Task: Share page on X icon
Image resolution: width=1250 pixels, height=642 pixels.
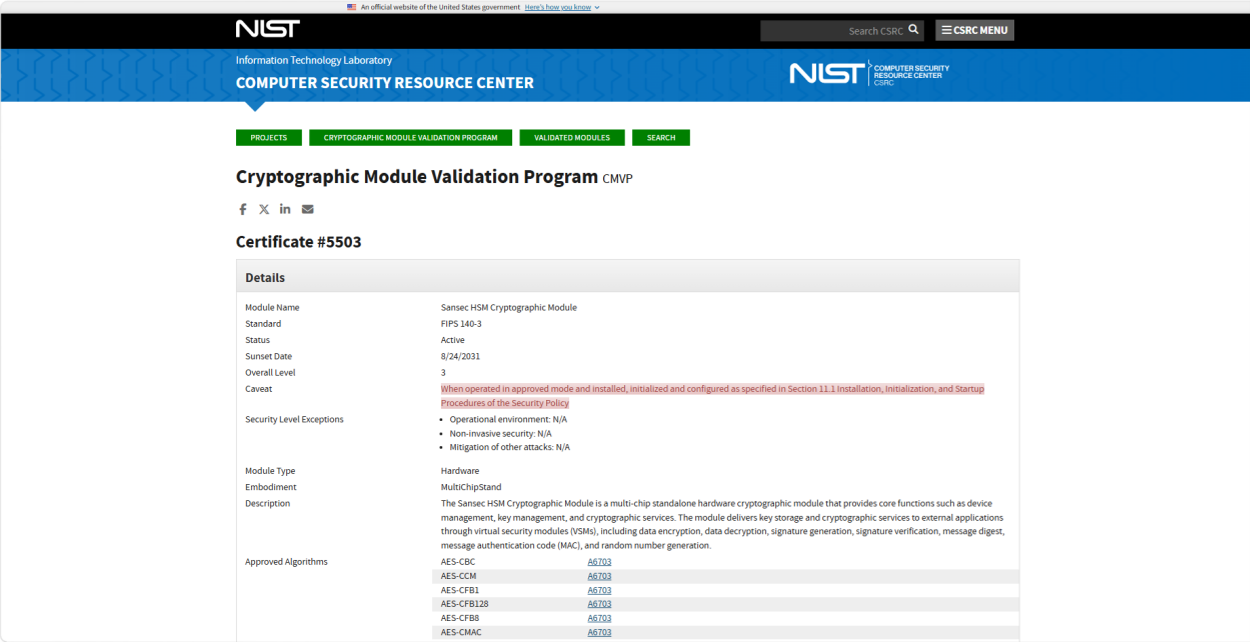Action: (264, 209)
